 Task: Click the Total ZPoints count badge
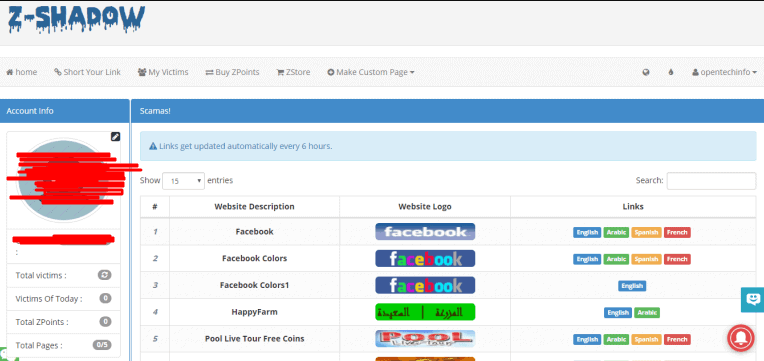105,322
